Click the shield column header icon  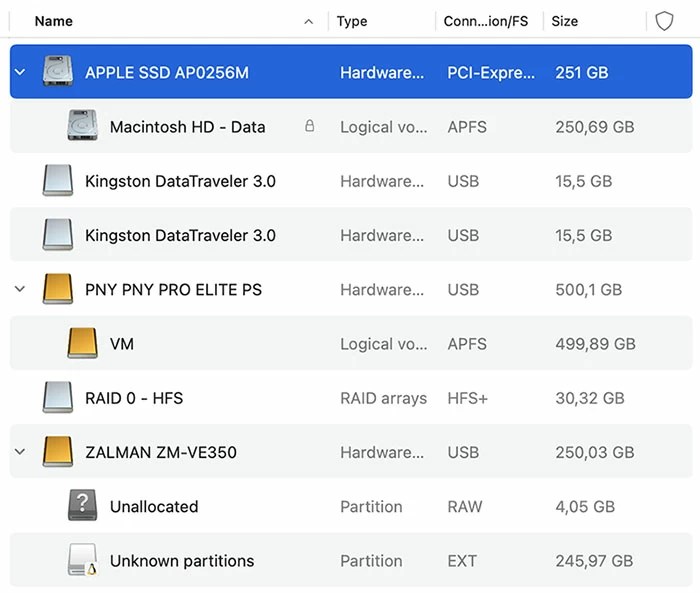click(x=664, y=21)
